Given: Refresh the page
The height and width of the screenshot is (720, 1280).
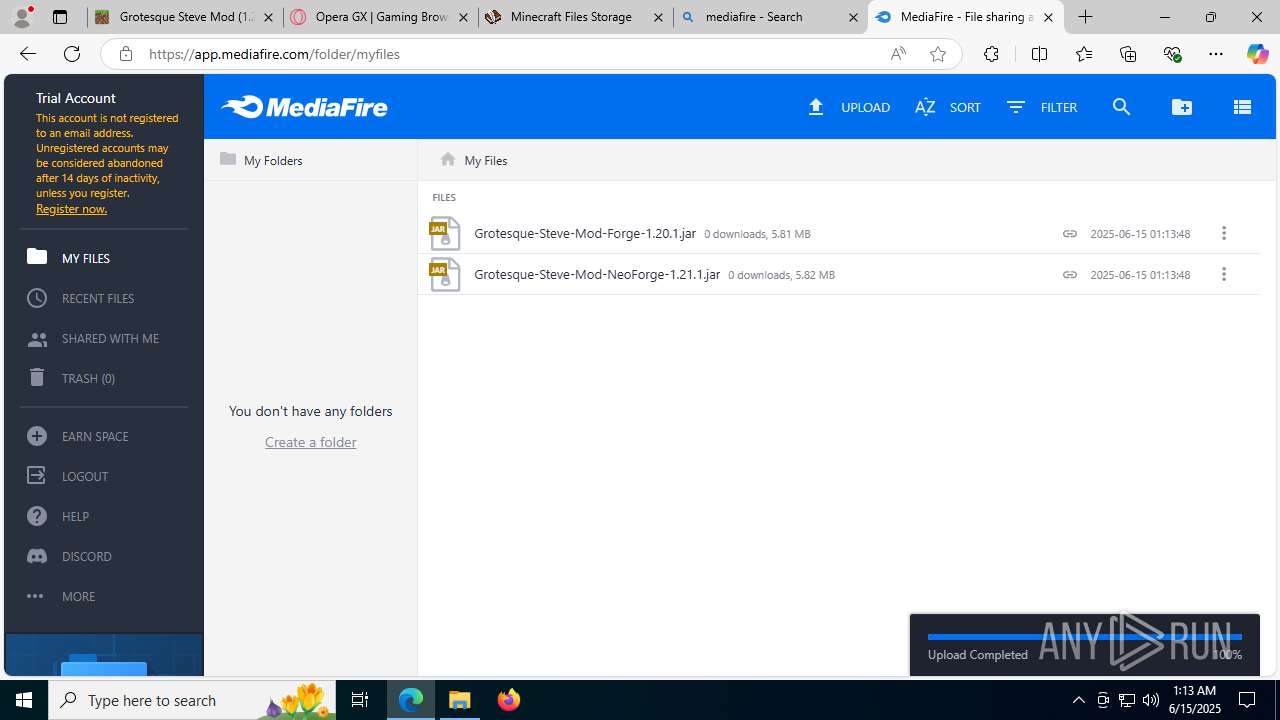Looking at the screenshot, I should [72, 54].
